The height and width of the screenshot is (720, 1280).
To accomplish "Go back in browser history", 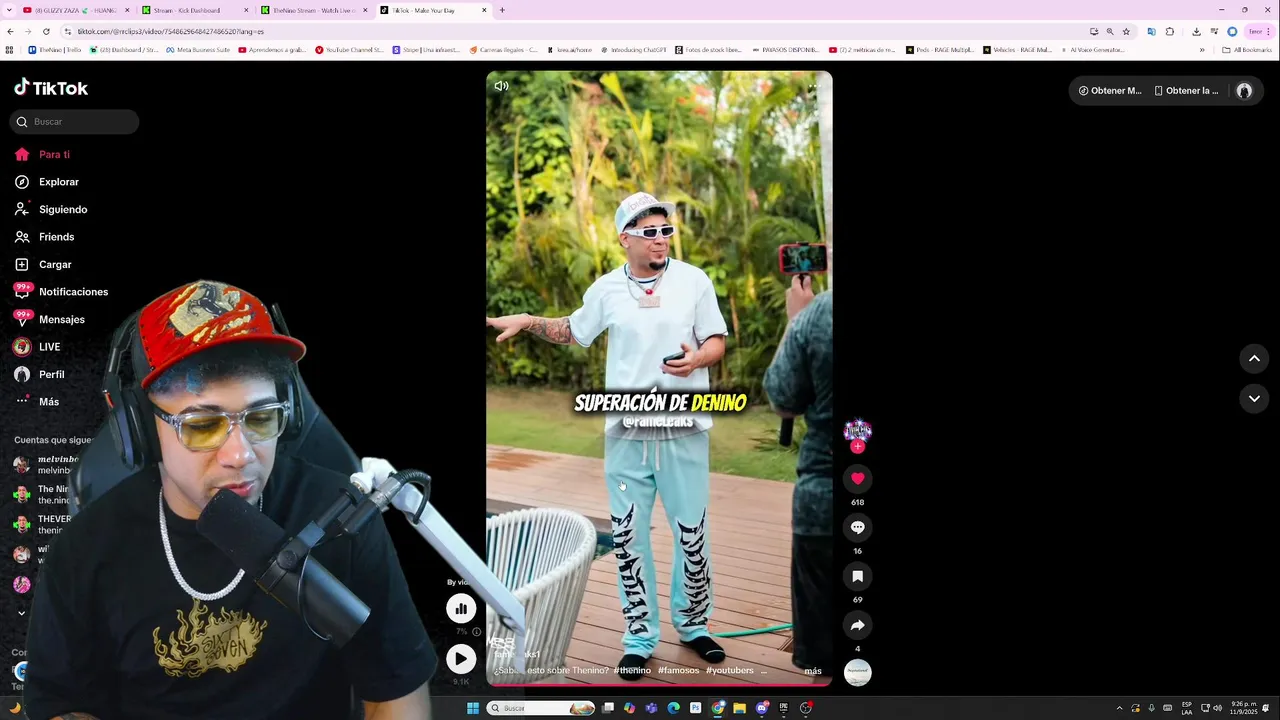I will tap(10, 31).
